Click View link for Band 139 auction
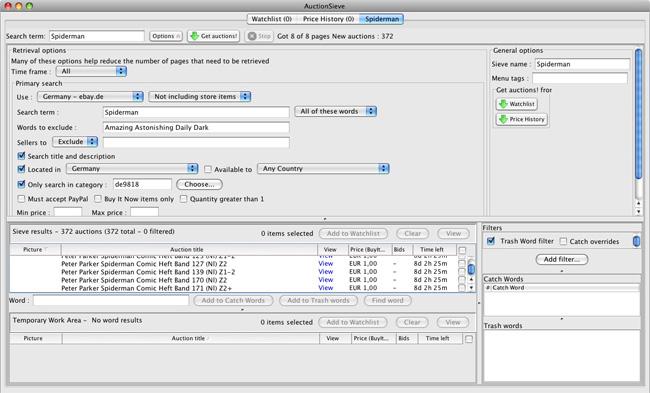Viewport: 650px width, 393px height. [x=325, y=272]
